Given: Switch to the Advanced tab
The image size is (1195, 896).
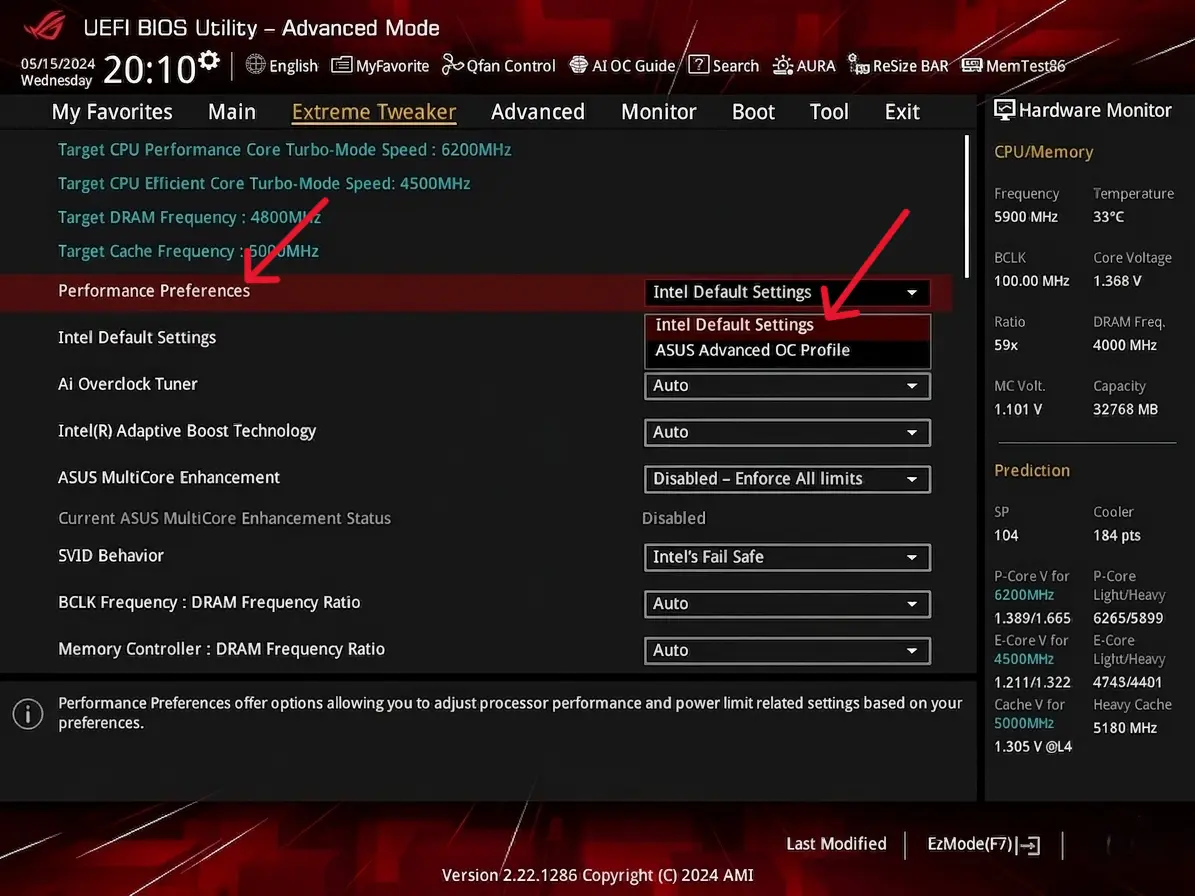Looking at the screenshot, I should tap(538, 112).
